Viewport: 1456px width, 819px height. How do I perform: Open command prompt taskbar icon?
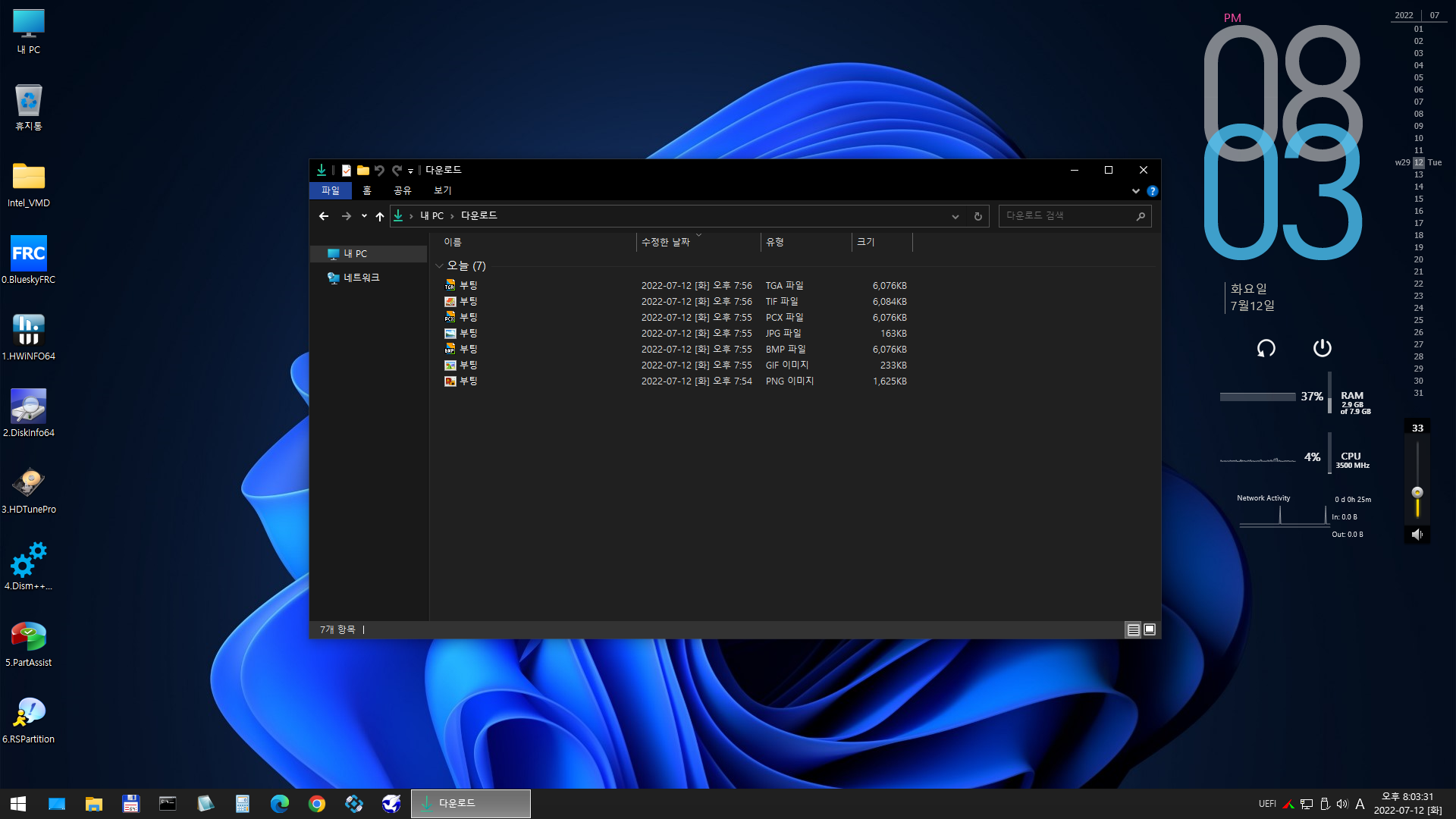pos(168,804)
